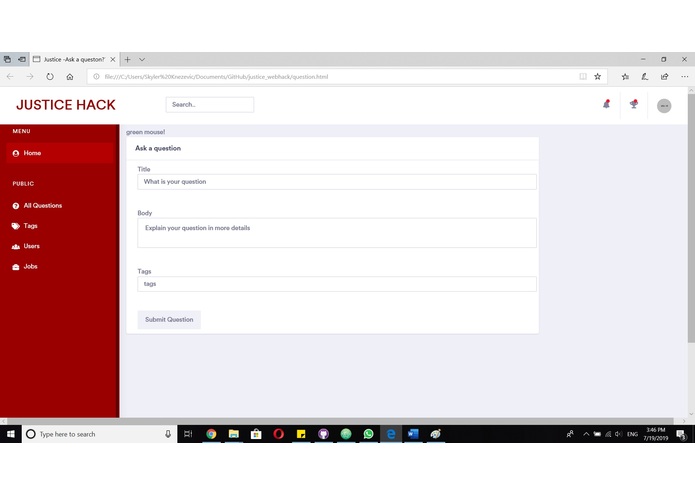Open the user avatar menu
Viewport: 695px width, 494px height.
pyautogui.click(x=664, y=106)
